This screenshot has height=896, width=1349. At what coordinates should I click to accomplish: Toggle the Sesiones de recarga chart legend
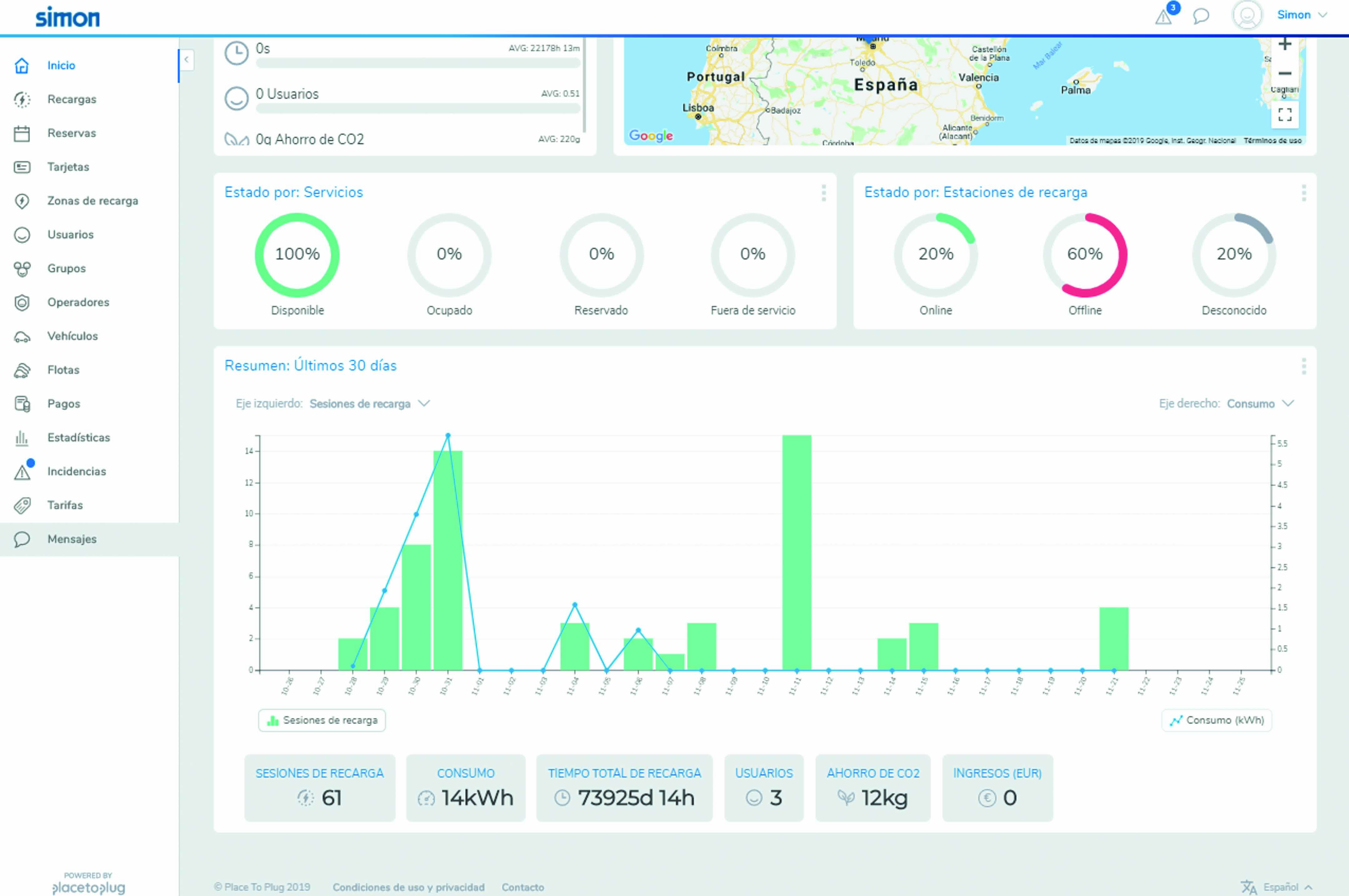click(322, 720)
